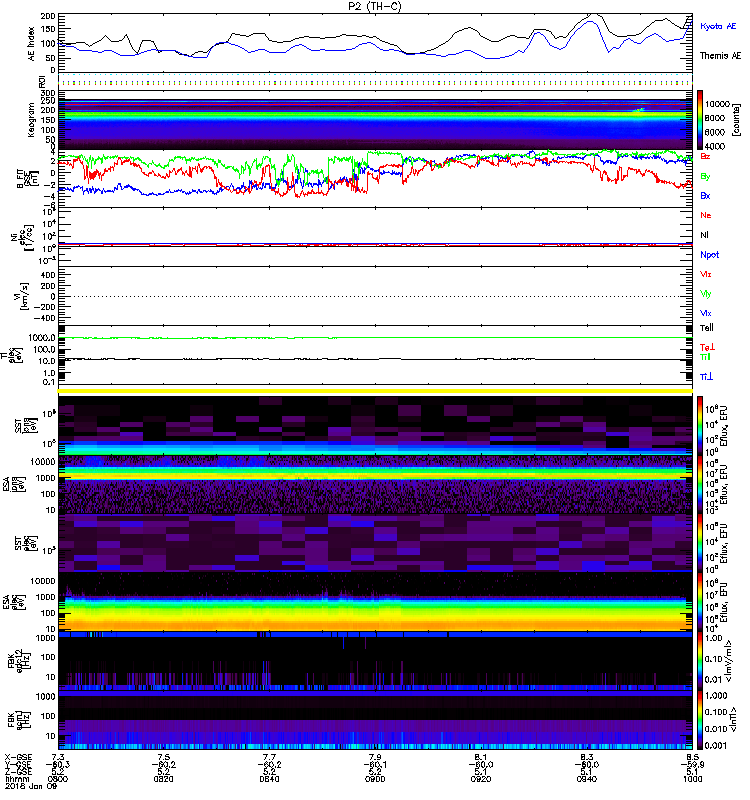Click the ESA electron spectrogram panel
Viewport: 750px width, 800px height.
tap(375, 602)
